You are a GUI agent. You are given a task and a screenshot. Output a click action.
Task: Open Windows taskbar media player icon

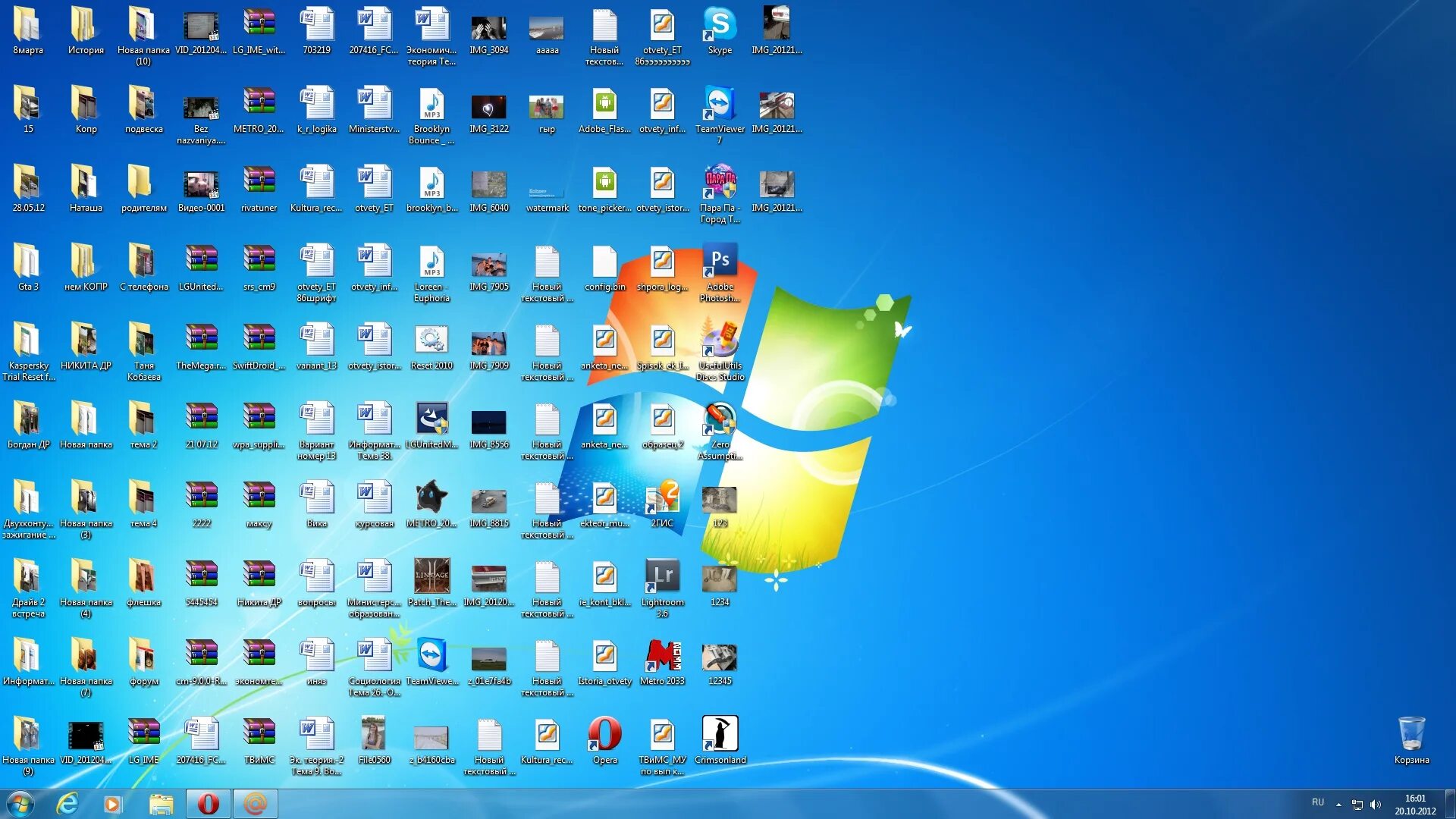pos(113,803)
